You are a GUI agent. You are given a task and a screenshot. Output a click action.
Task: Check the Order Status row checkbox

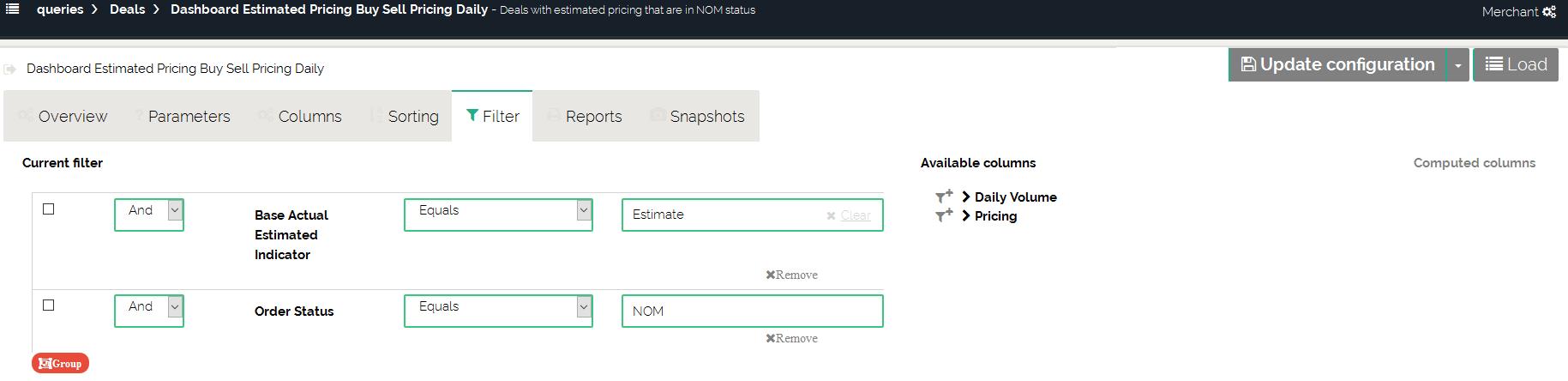pyautogui.click(x=49, y=305)
